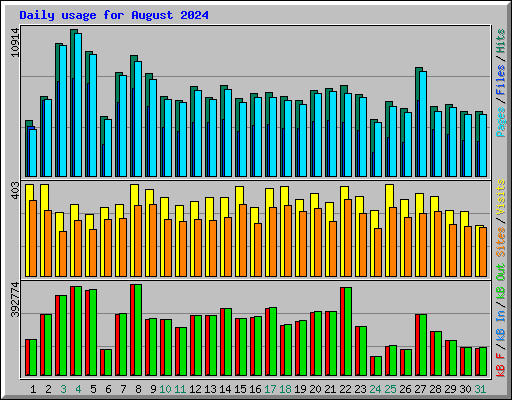Click the orange Sites bar for day 31

483,252
